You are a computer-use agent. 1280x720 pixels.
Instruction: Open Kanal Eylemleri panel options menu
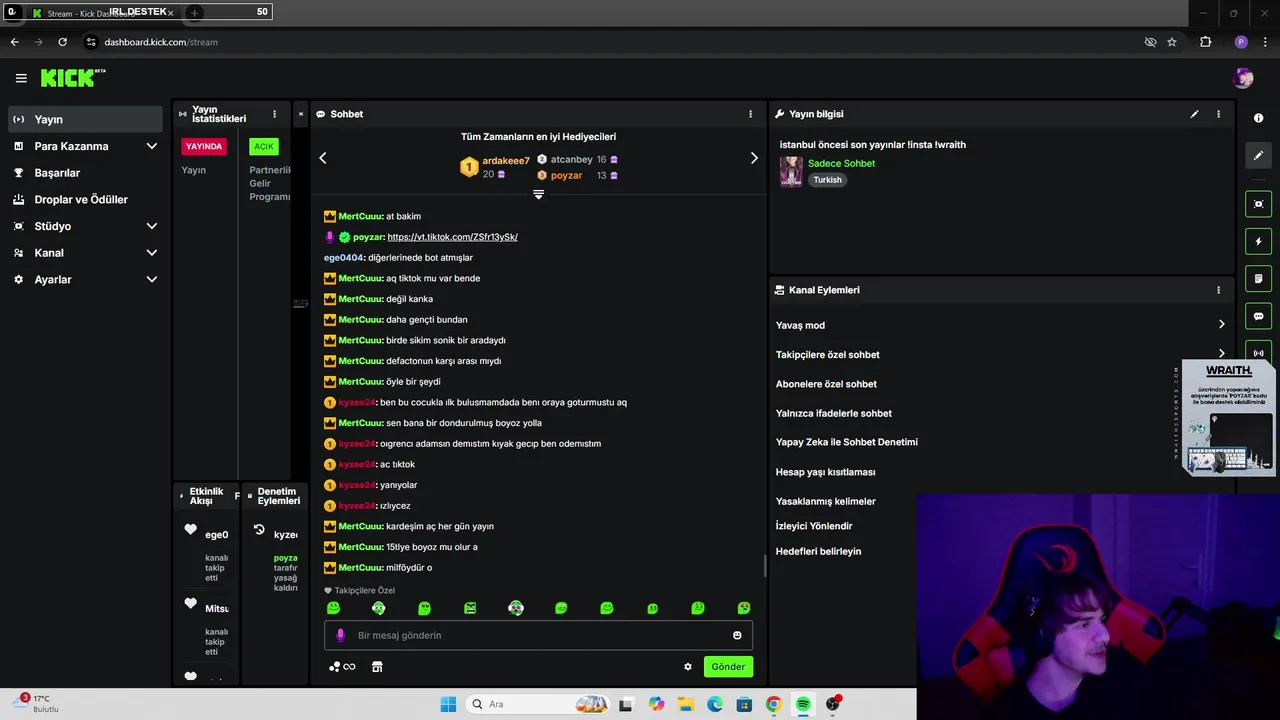pyautogui.click(x=1218, y=290)
